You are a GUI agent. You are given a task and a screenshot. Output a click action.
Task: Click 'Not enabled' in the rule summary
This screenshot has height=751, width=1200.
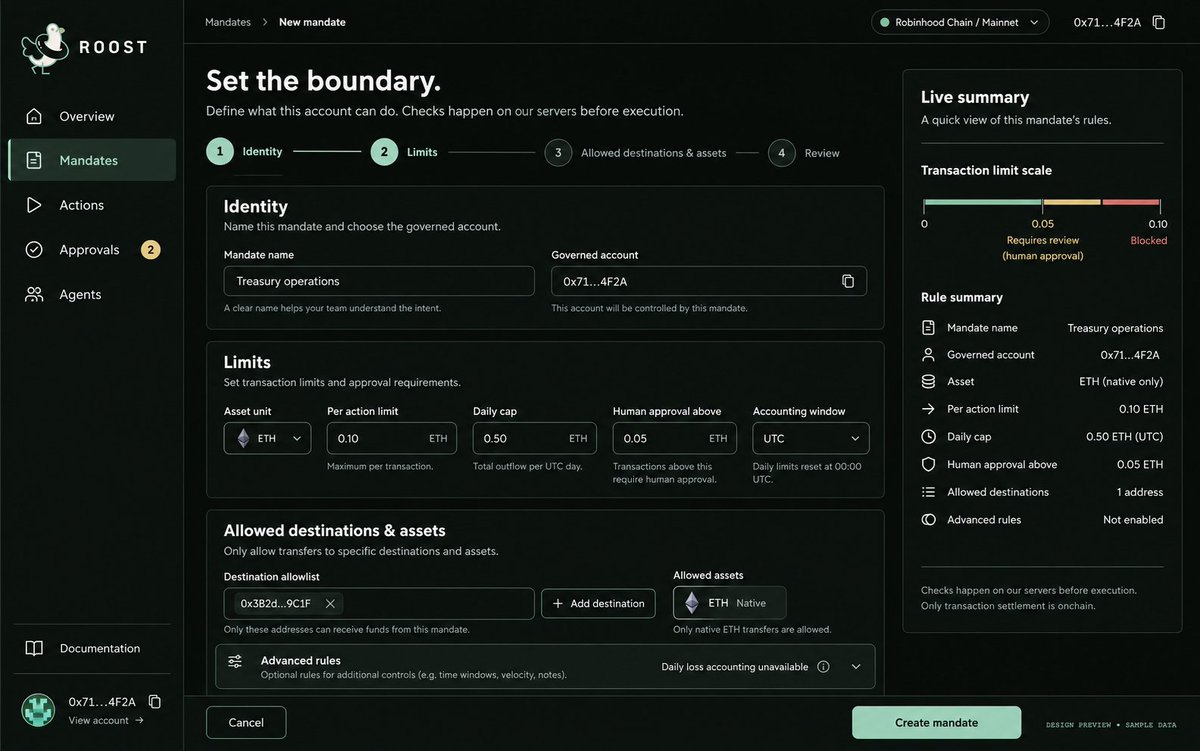tap(1133, 520)
